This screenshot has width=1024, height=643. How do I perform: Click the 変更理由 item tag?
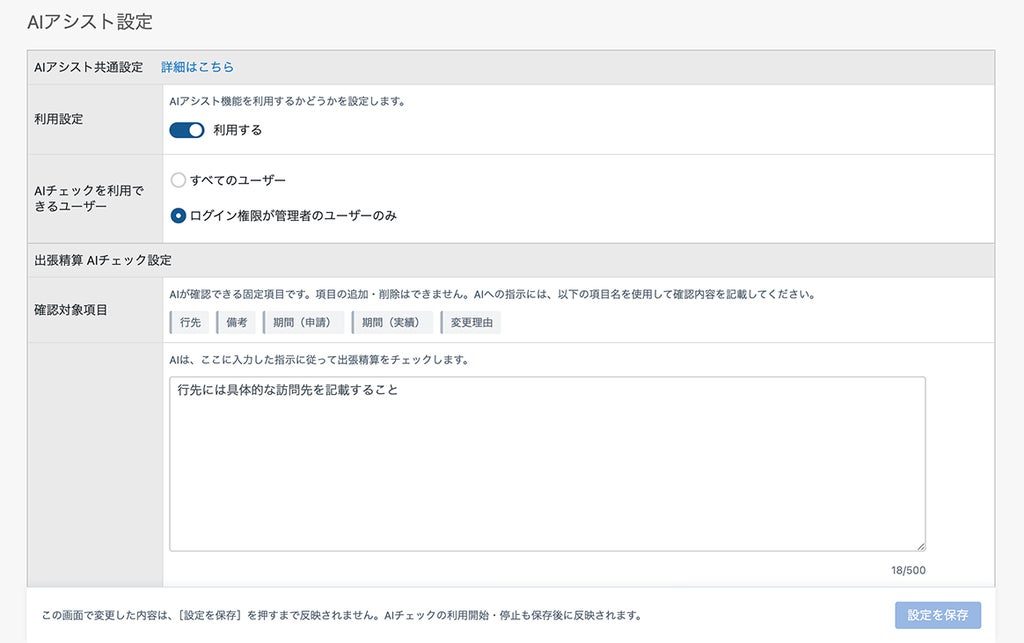coord(471,322)
